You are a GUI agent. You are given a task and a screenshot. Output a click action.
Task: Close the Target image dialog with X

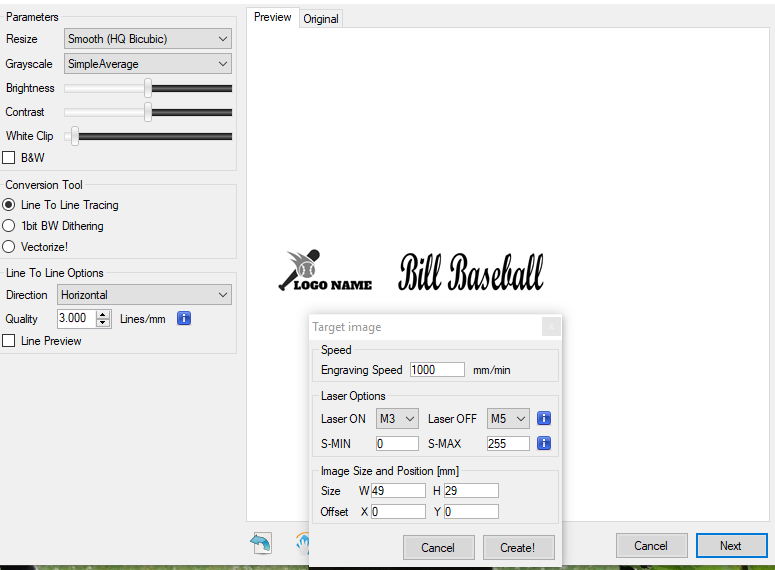pos(551,327)
